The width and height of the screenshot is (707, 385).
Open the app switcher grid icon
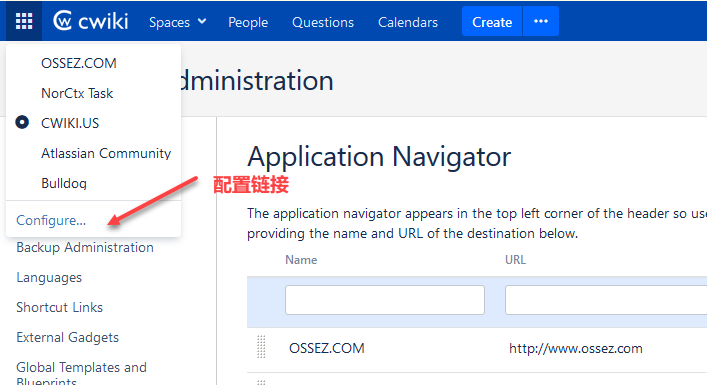coord(24,21)
